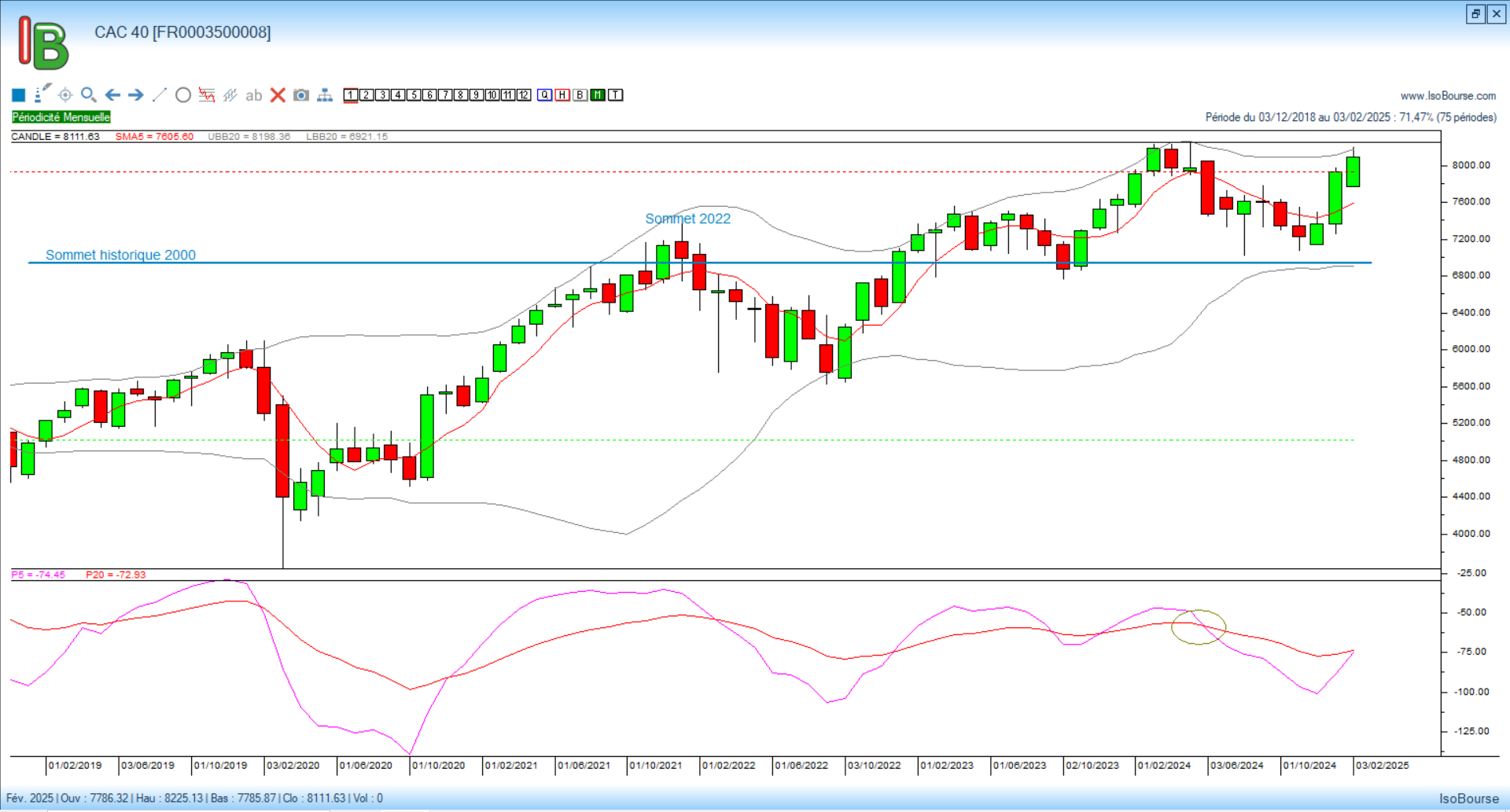Select chart preset 12

coord(524,95)
